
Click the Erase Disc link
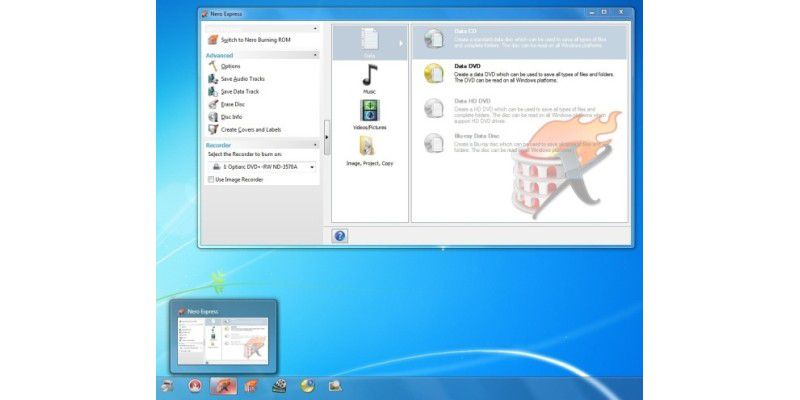point(233,104)
